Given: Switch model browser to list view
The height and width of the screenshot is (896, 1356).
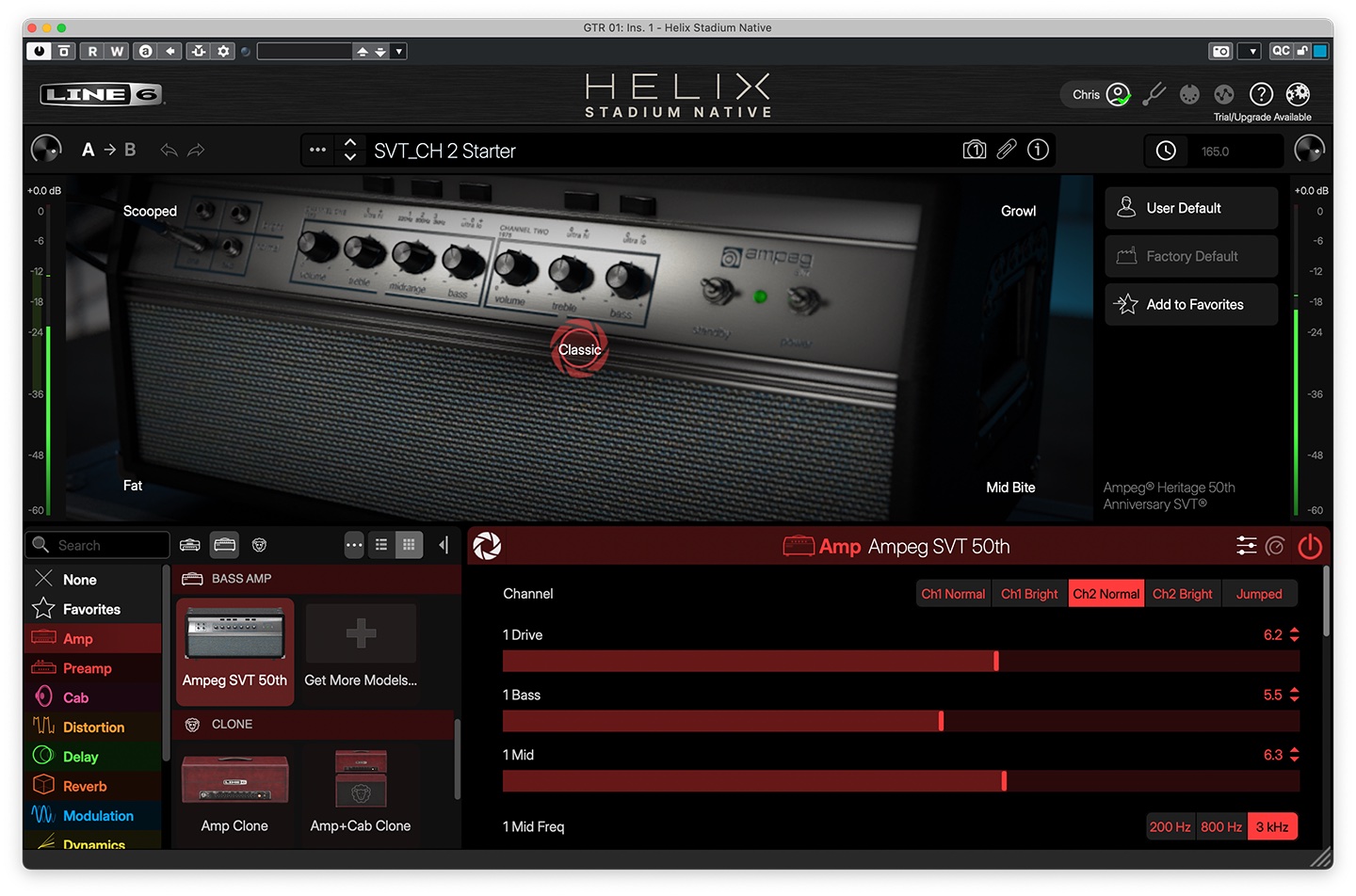Looking at the screenshot, I should tap(381, 545).
